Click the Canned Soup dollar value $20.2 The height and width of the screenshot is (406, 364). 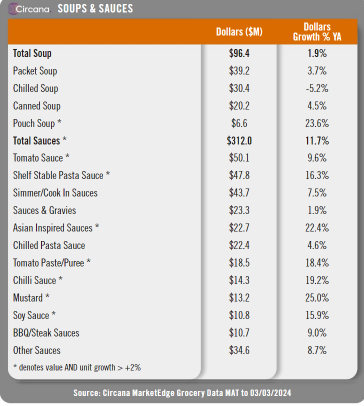(239, 106)
